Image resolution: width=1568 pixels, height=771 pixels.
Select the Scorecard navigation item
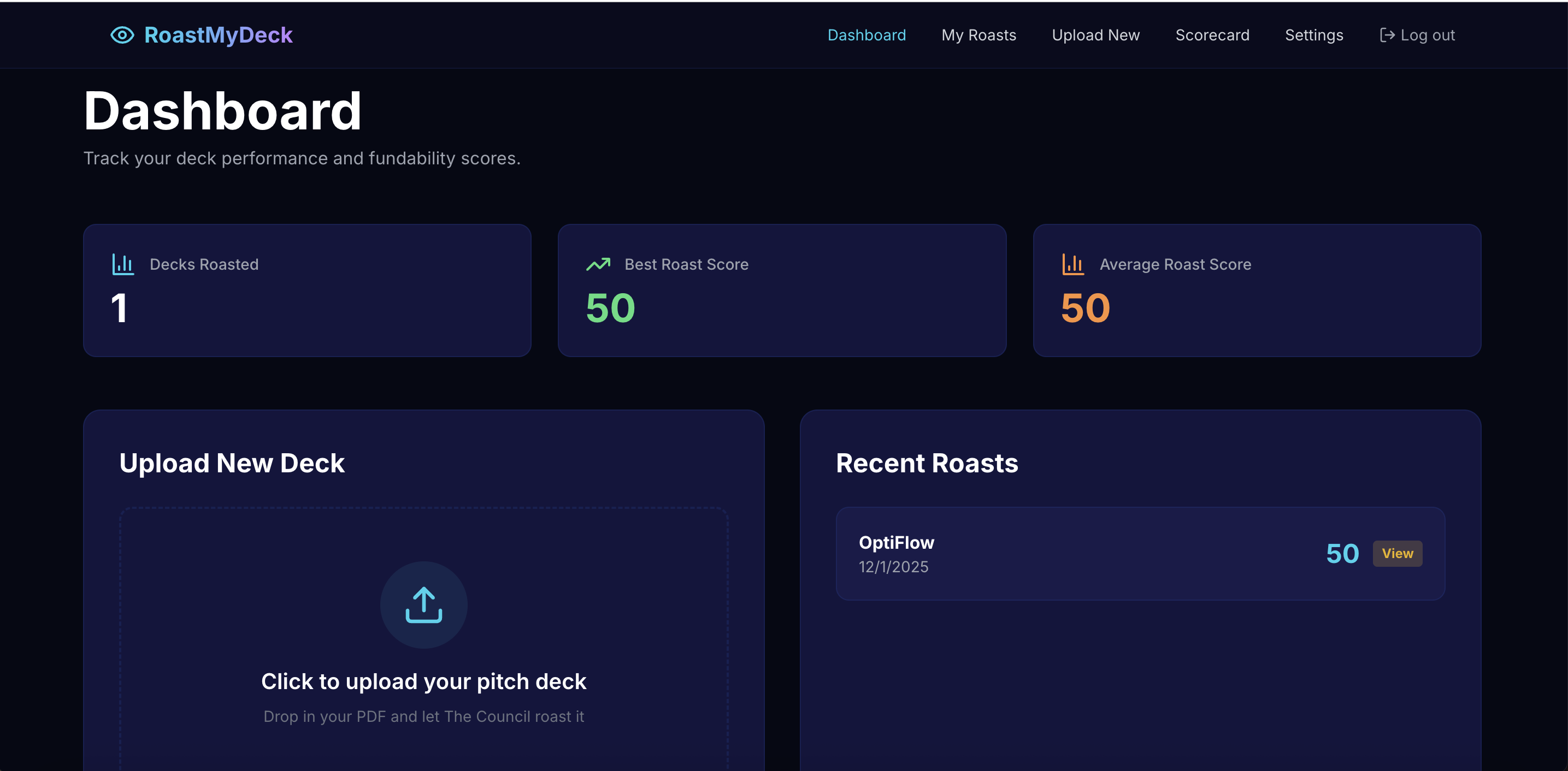[1212, 35]
